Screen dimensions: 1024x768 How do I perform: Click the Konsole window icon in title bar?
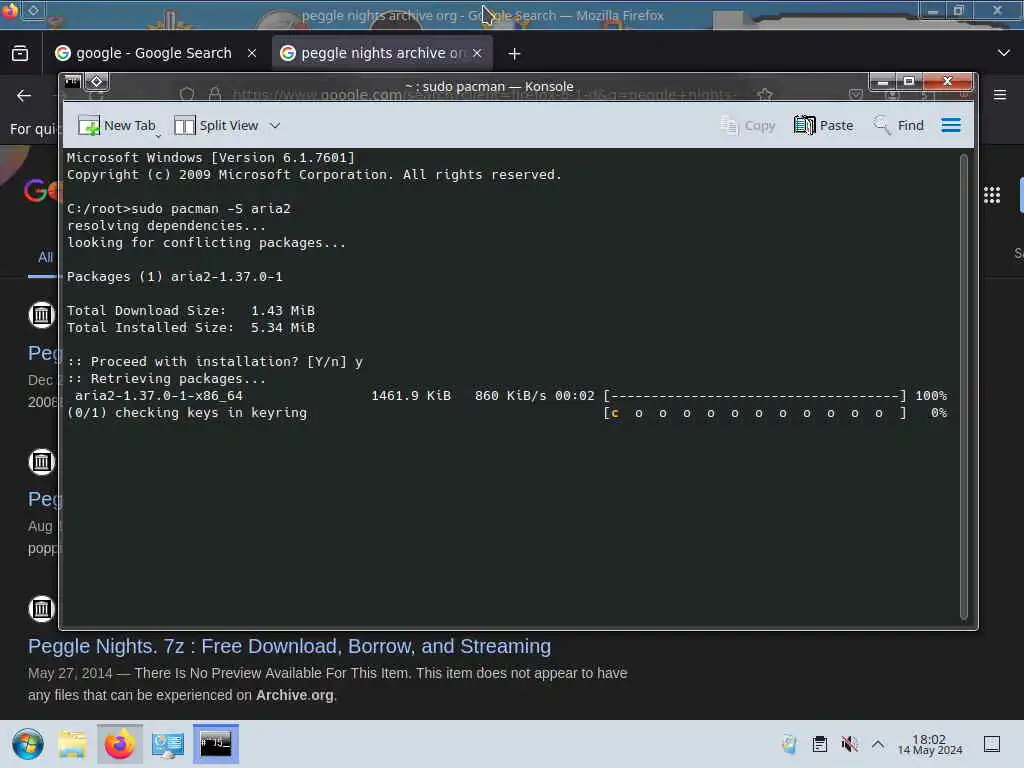tap(72, 82)
